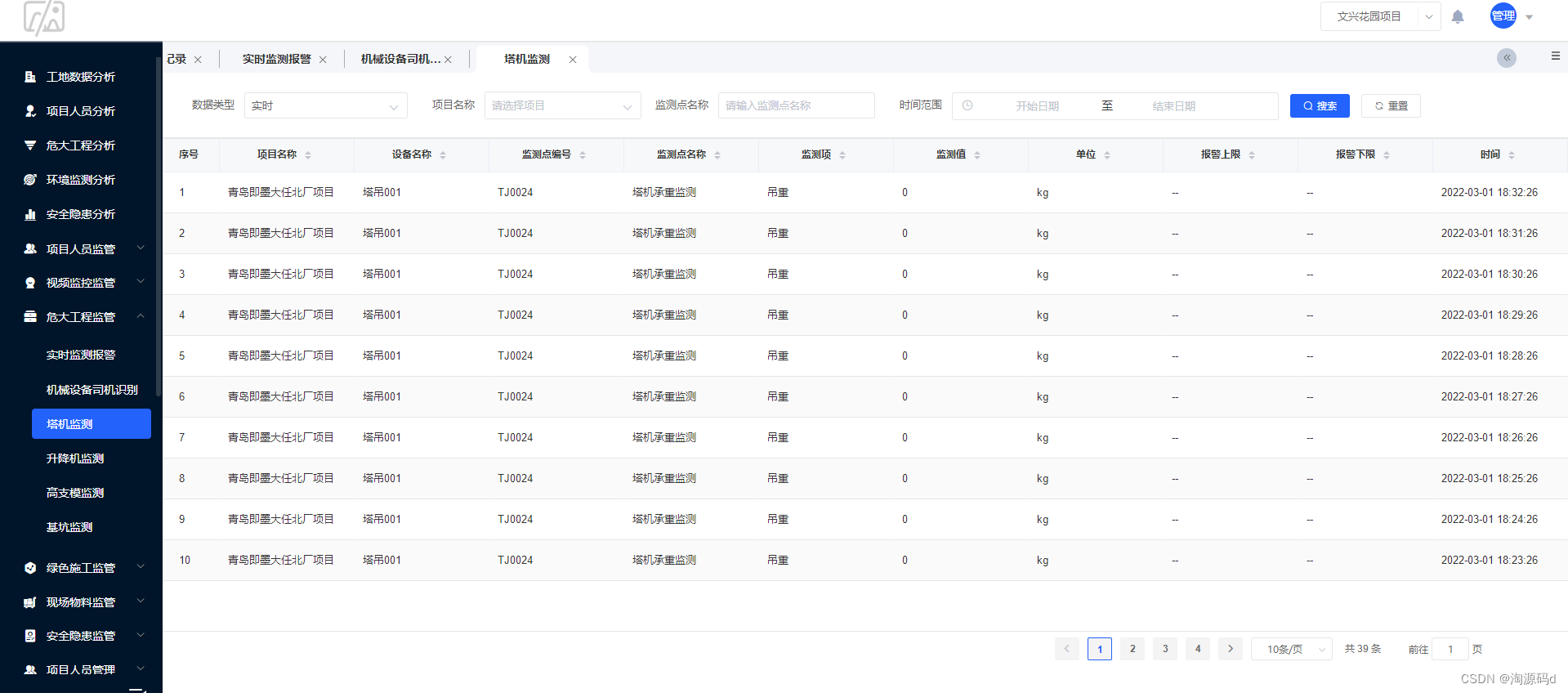This screenshot has width=1568, height=693.
Task: Expand 项目人员监管 menu
Action: coord(141,248)
